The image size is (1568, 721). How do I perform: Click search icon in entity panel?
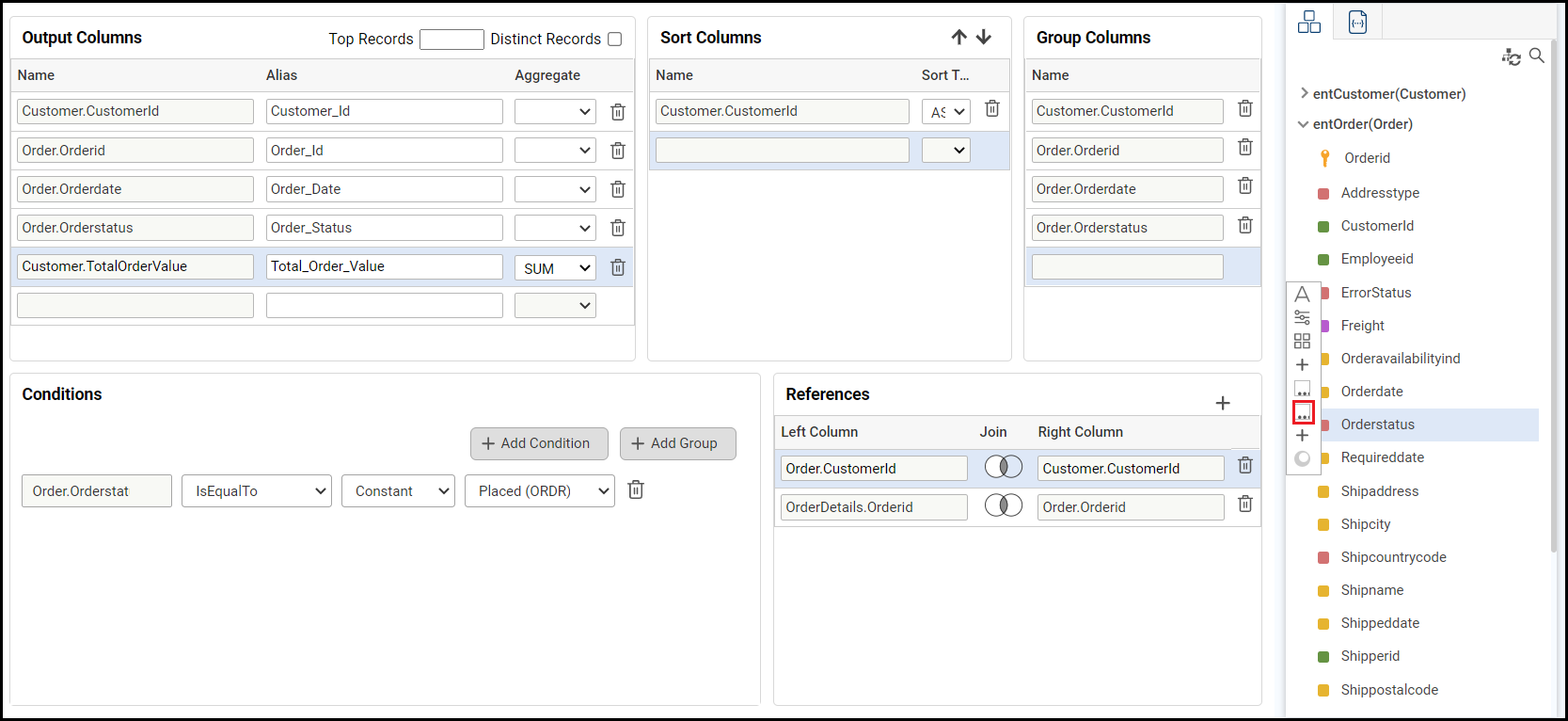1537,56
